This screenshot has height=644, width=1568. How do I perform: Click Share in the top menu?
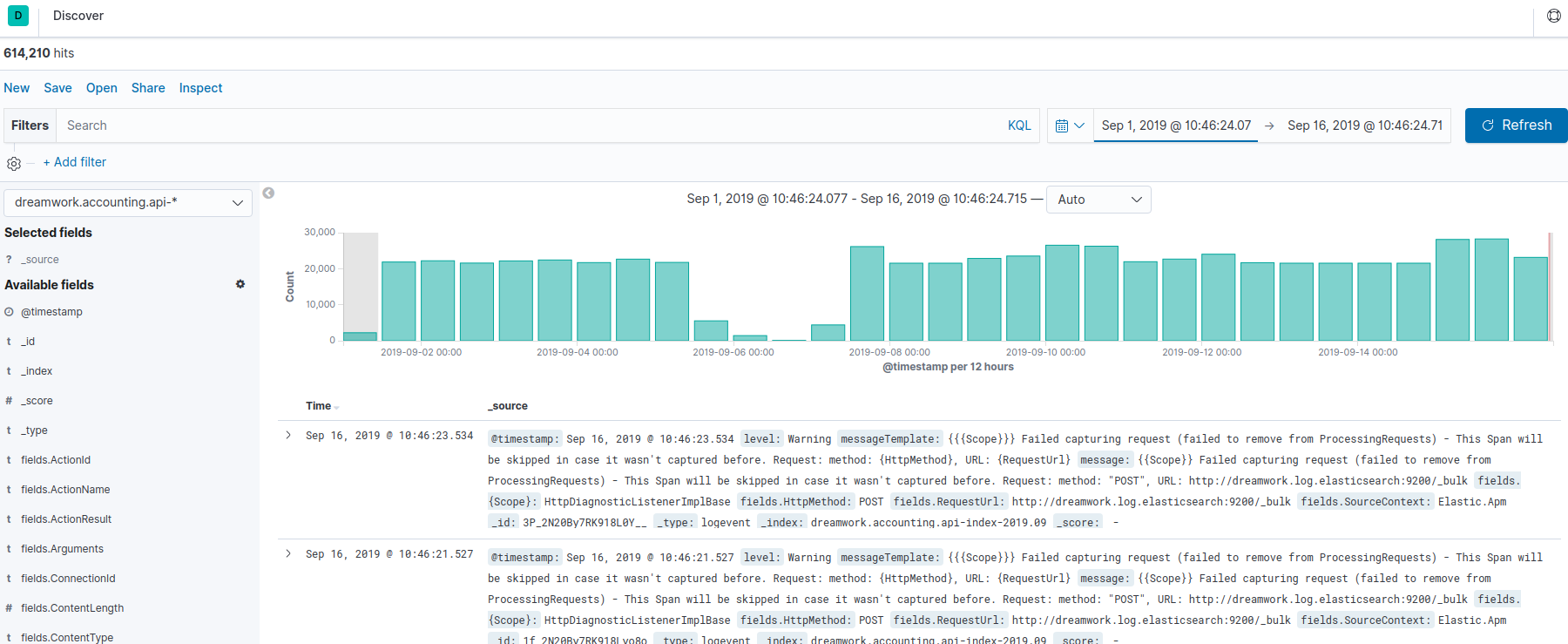(x=148, y=88)
